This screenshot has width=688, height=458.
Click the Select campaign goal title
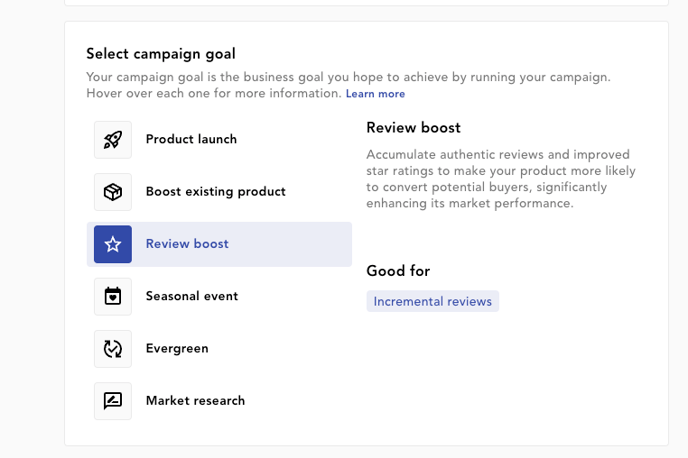click(161, 54)
